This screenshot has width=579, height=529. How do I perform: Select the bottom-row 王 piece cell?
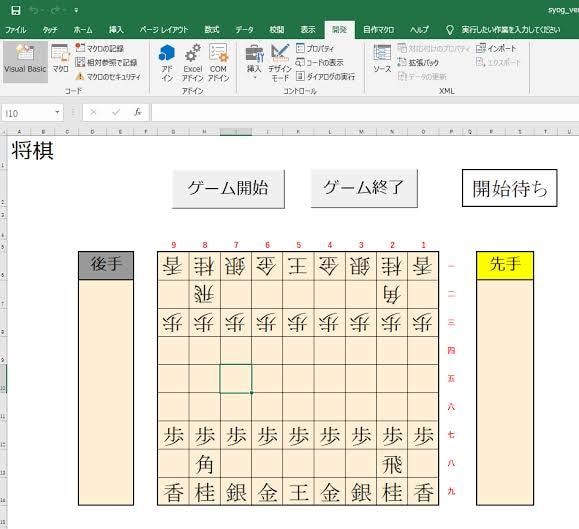click(298, 492)
